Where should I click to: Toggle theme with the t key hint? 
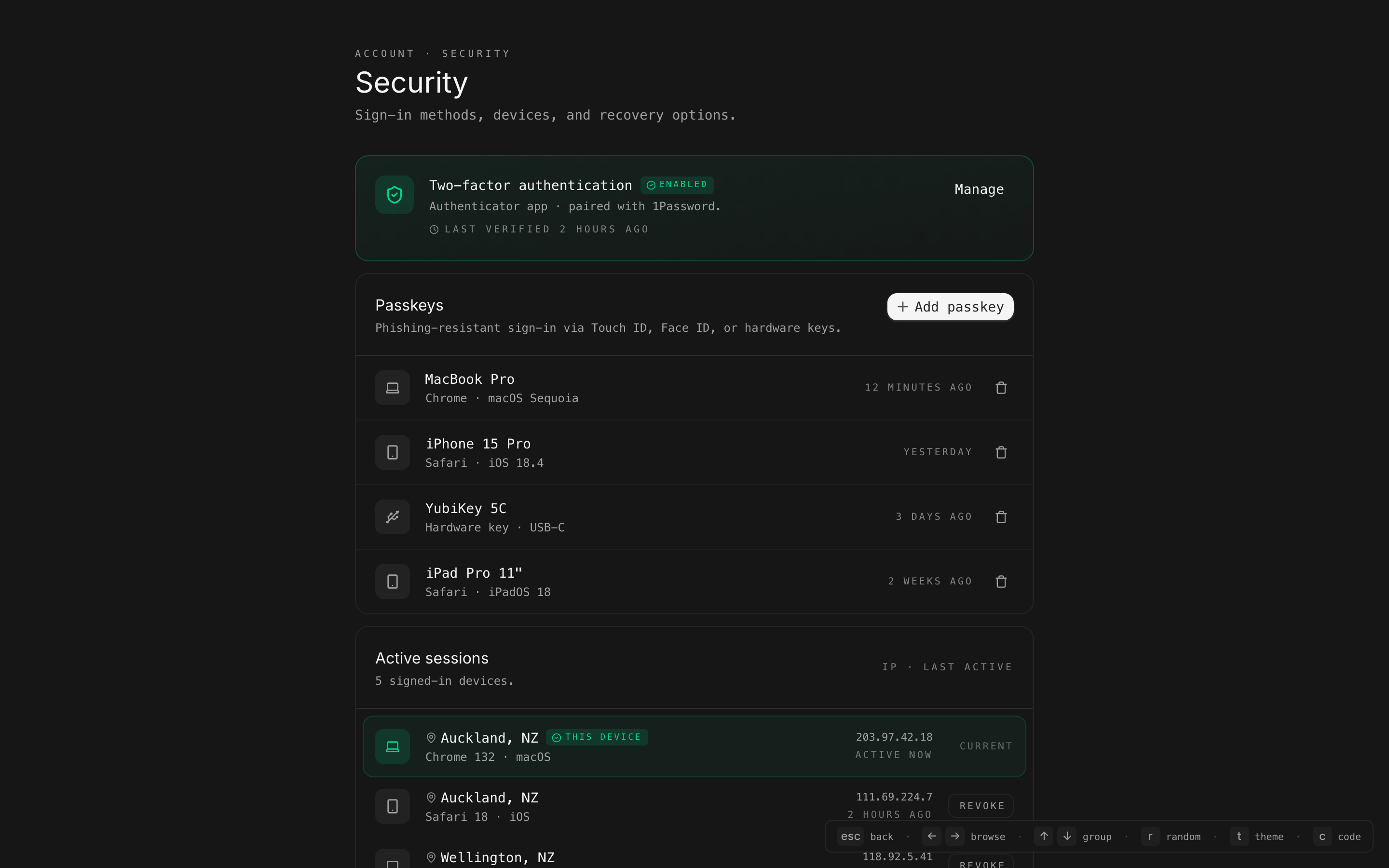click(1239, 837)
